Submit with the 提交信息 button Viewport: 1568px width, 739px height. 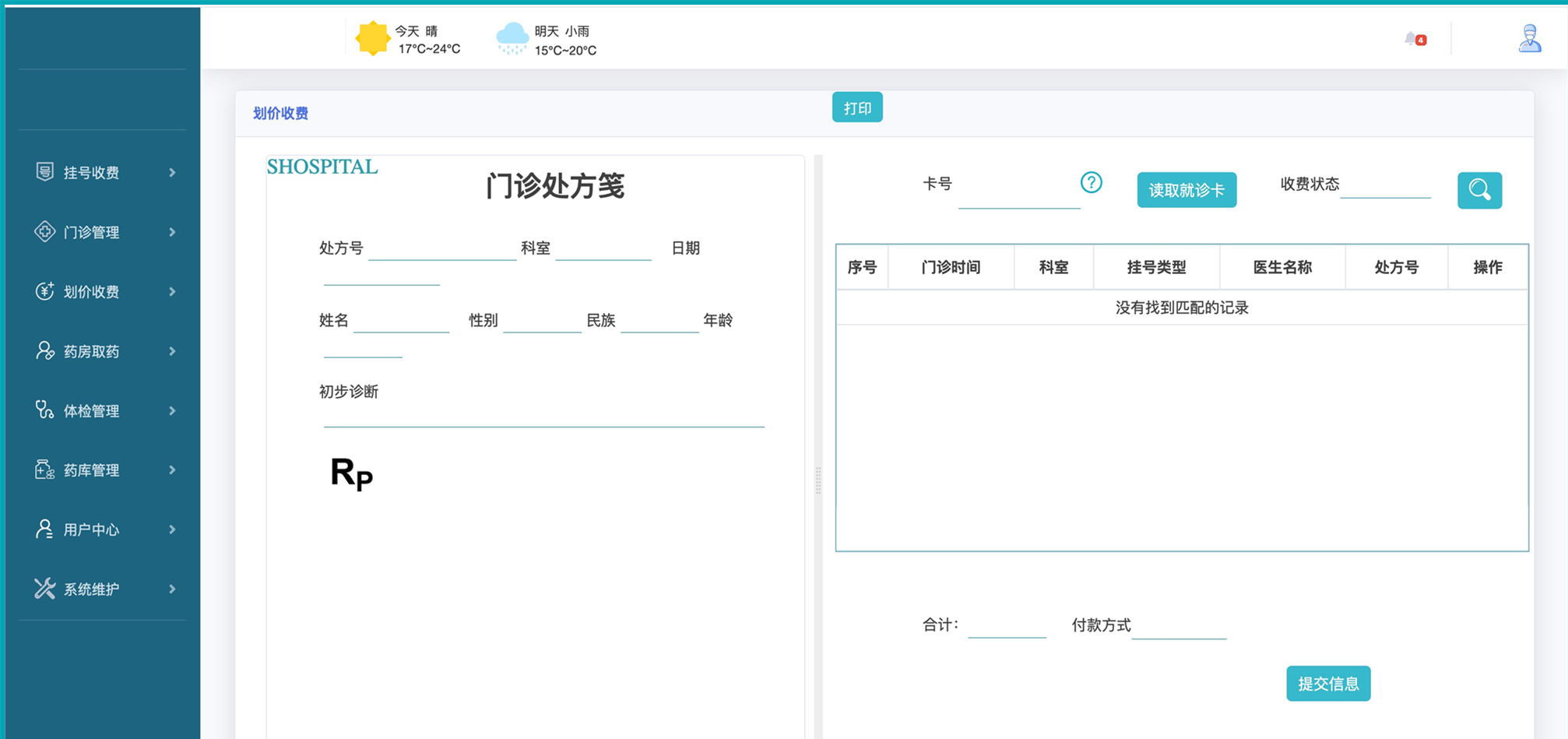1327,684
